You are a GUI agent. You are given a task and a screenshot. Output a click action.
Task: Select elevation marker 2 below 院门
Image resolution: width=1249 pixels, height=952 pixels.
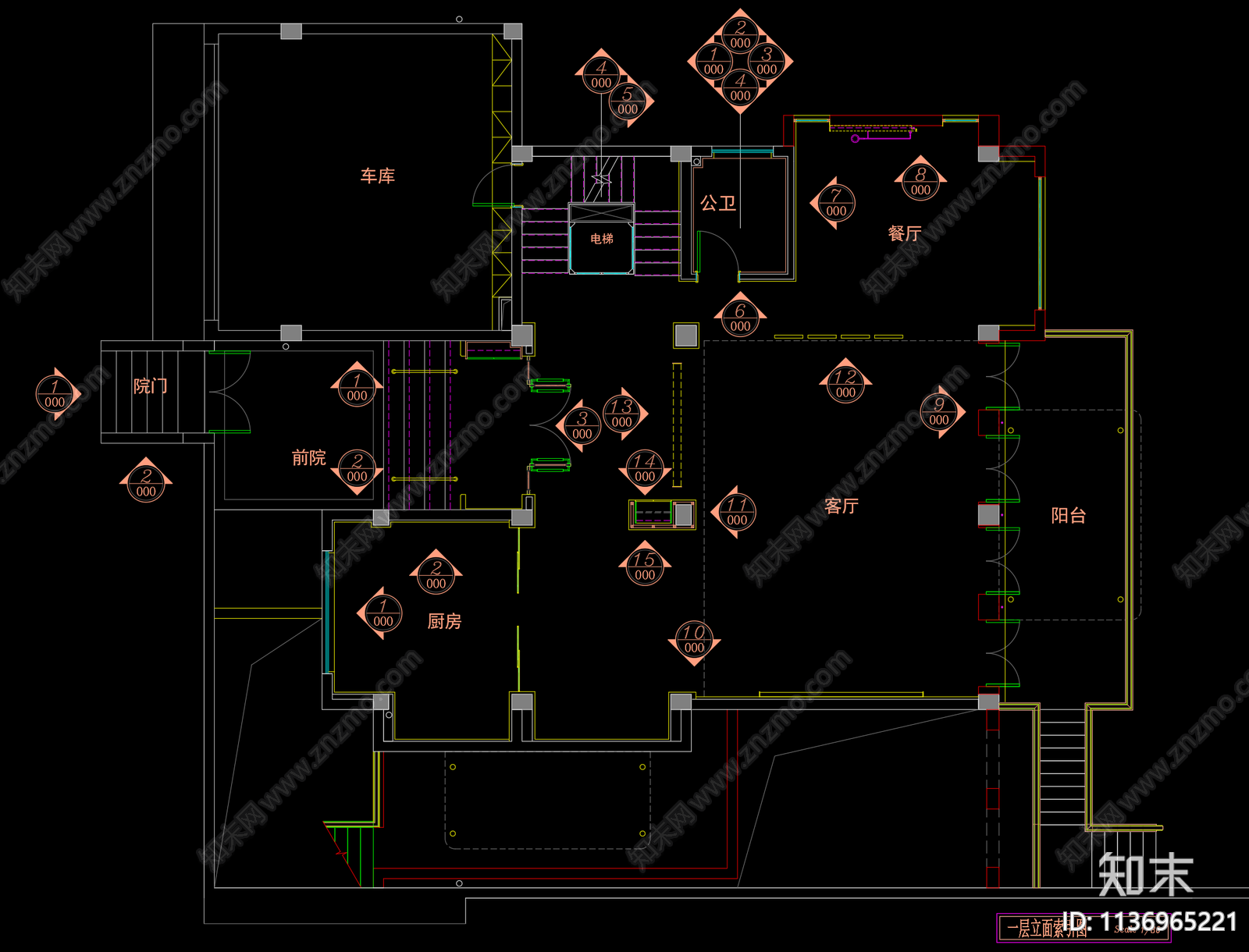(x=146, y=482)
